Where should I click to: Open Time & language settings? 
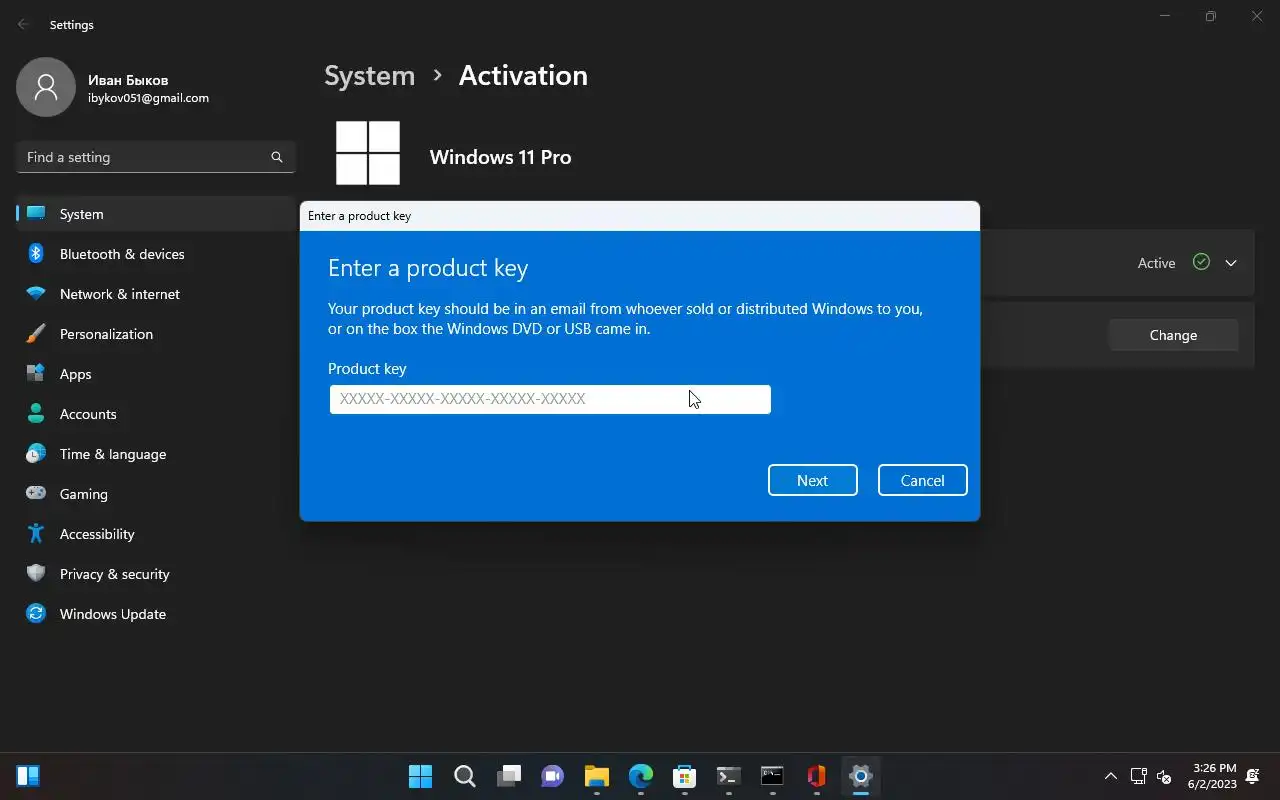(156, 454)
